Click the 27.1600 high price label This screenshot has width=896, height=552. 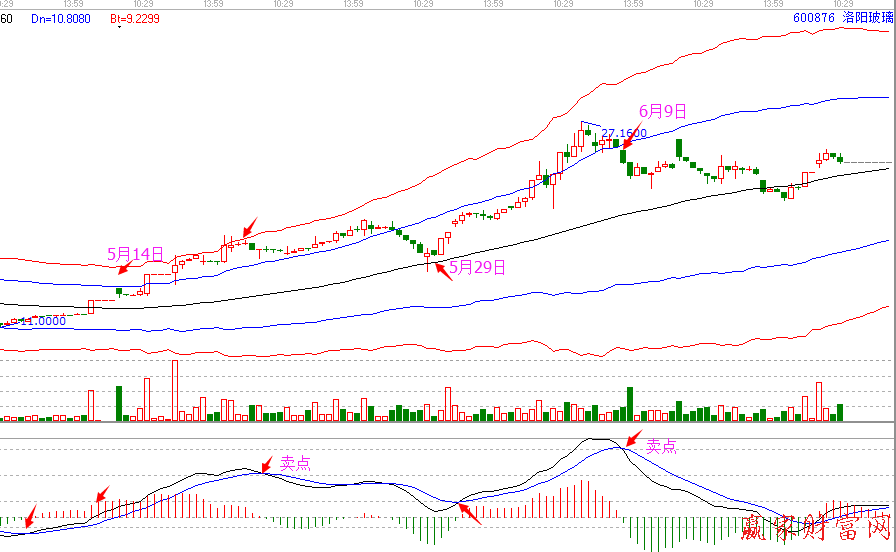[x=623, y=133]
